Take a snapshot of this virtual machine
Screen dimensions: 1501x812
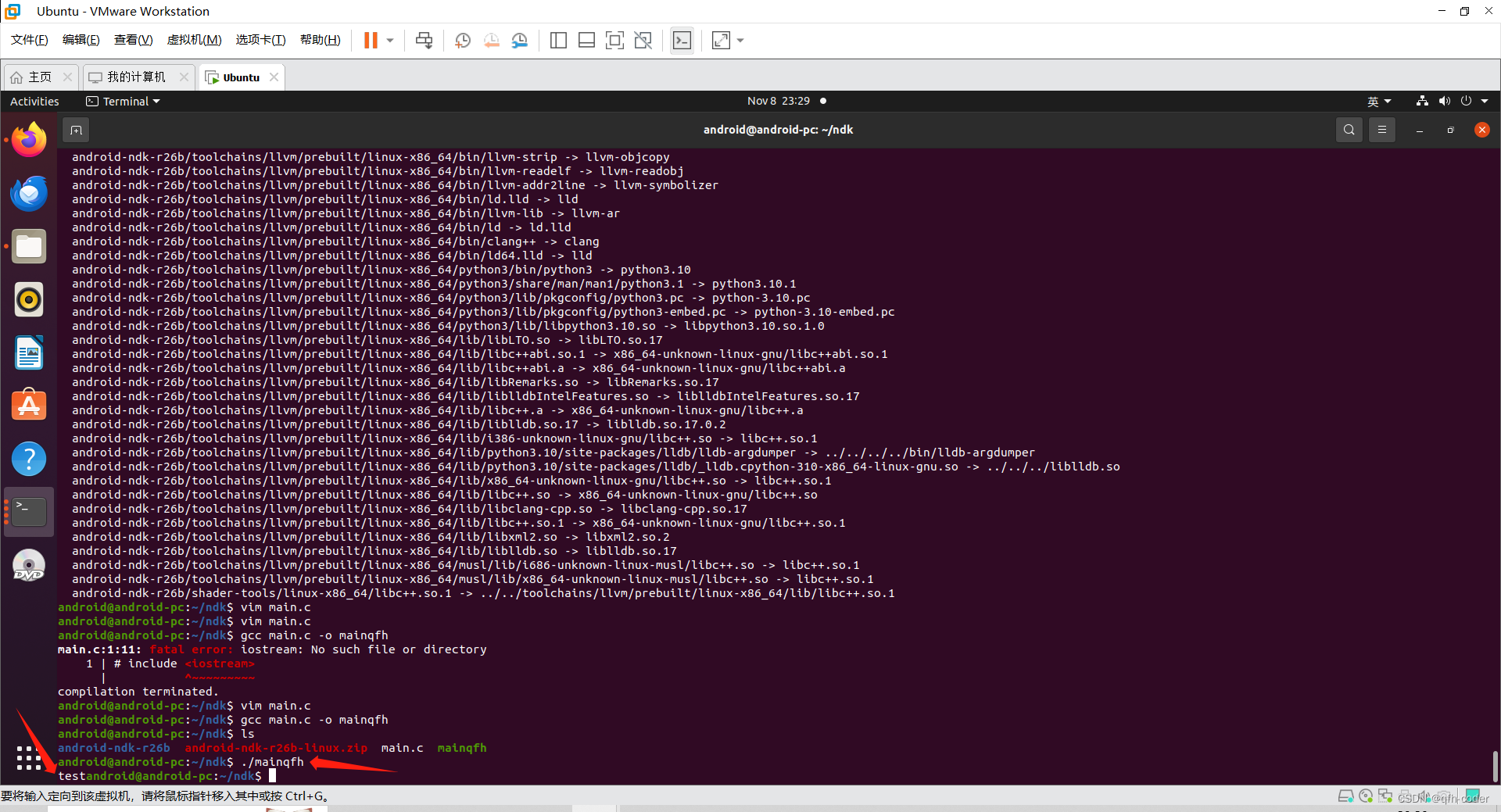click(x=463, y=40)
